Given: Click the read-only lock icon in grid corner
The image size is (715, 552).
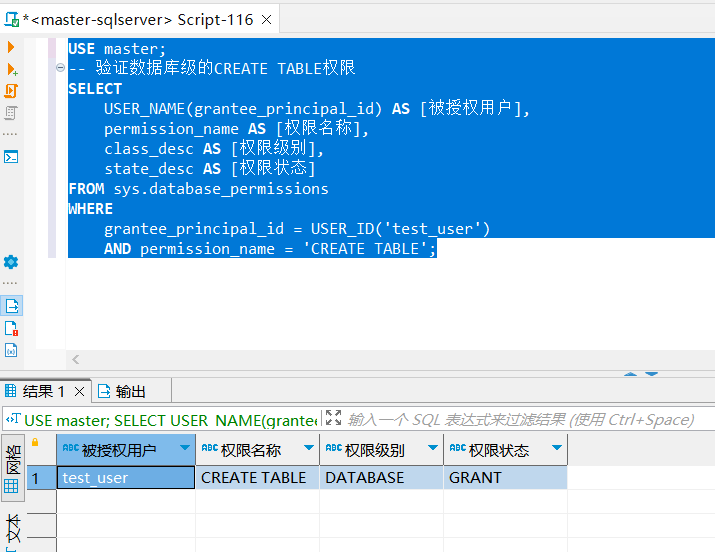Looking at the screenshot, I should pyautogui.click(x=35, y=442).
